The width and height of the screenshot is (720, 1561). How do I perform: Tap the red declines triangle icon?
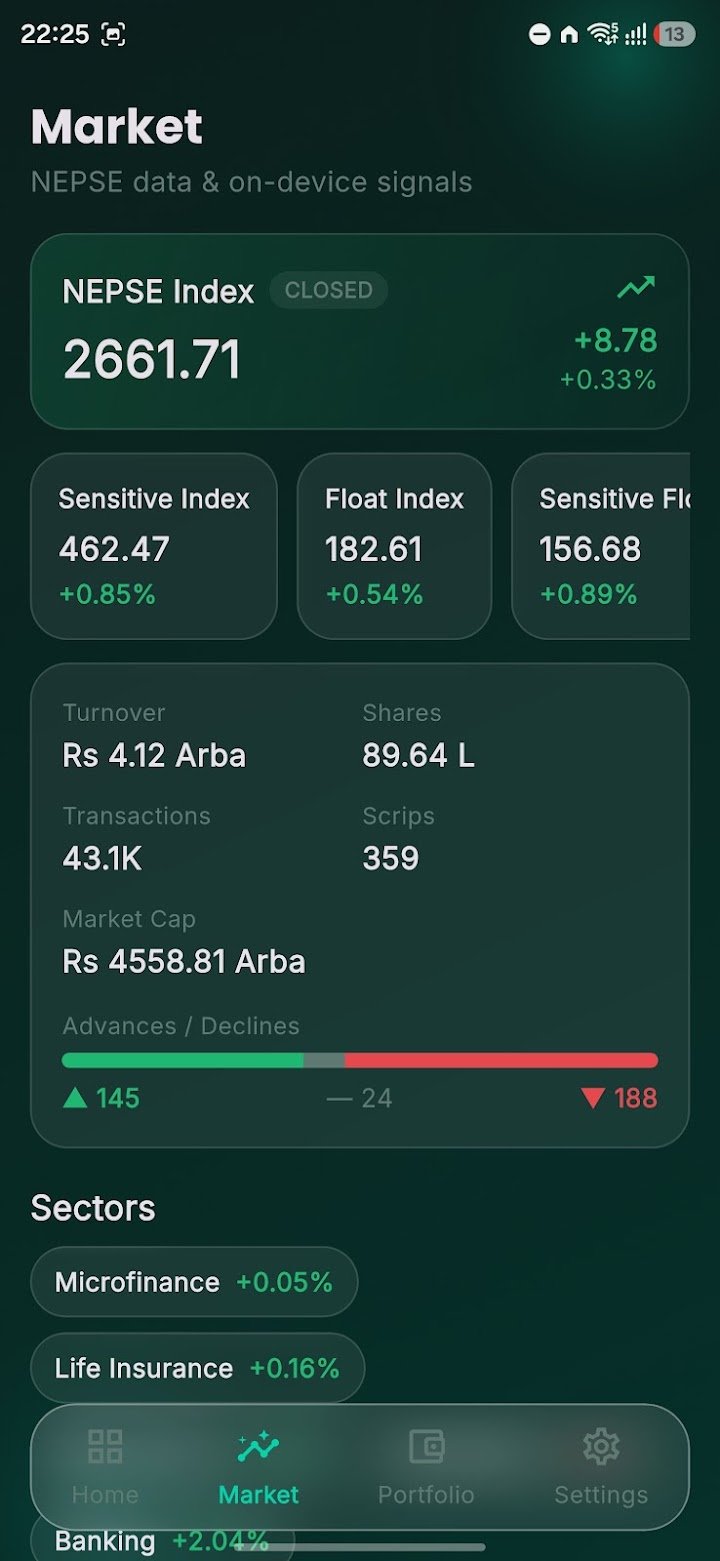(593, 1098)
